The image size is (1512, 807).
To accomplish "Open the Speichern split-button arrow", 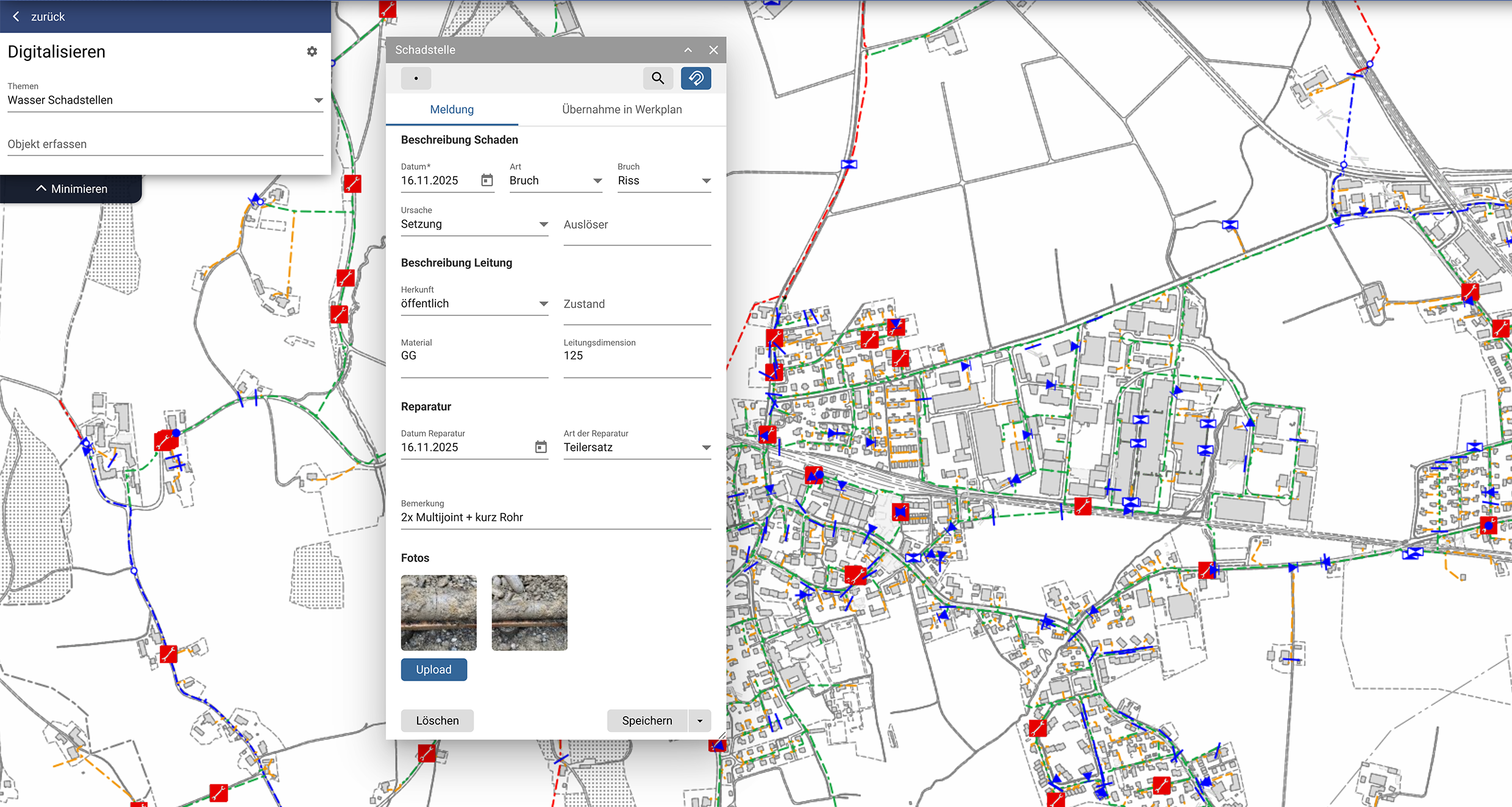I will 699,721.
